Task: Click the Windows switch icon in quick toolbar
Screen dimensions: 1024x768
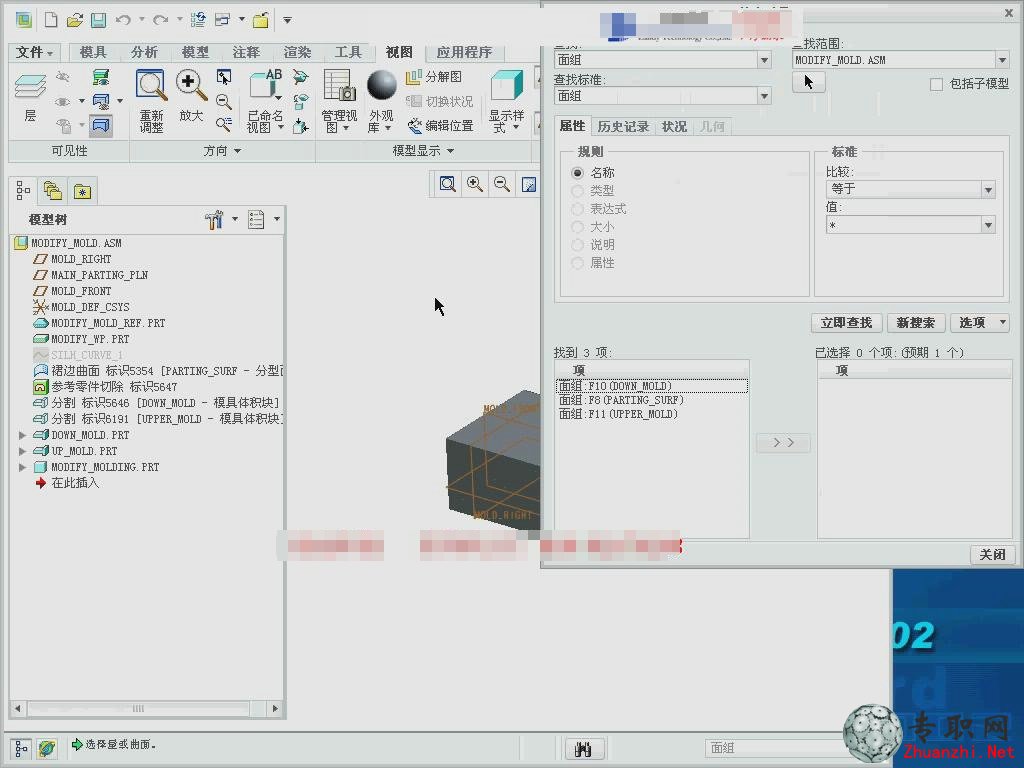Action: (x=223, y=20)
